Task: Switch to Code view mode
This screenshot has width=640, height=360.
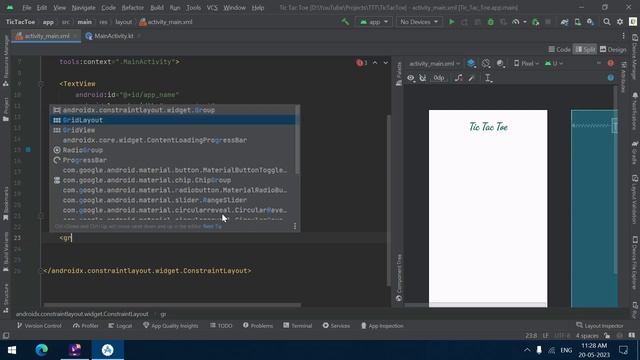Action: click(x=559, y=49)
